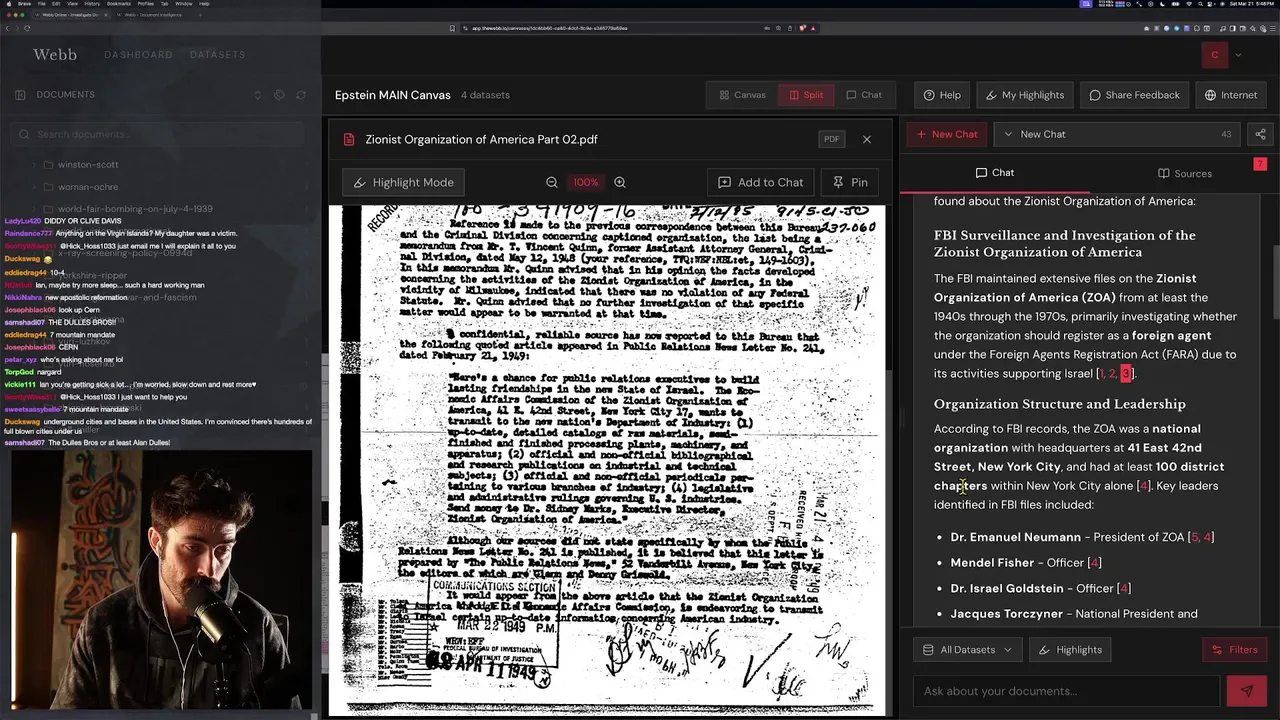Click the tag icon in Documents header
The image size is (1280, 720).
[279, 95]
